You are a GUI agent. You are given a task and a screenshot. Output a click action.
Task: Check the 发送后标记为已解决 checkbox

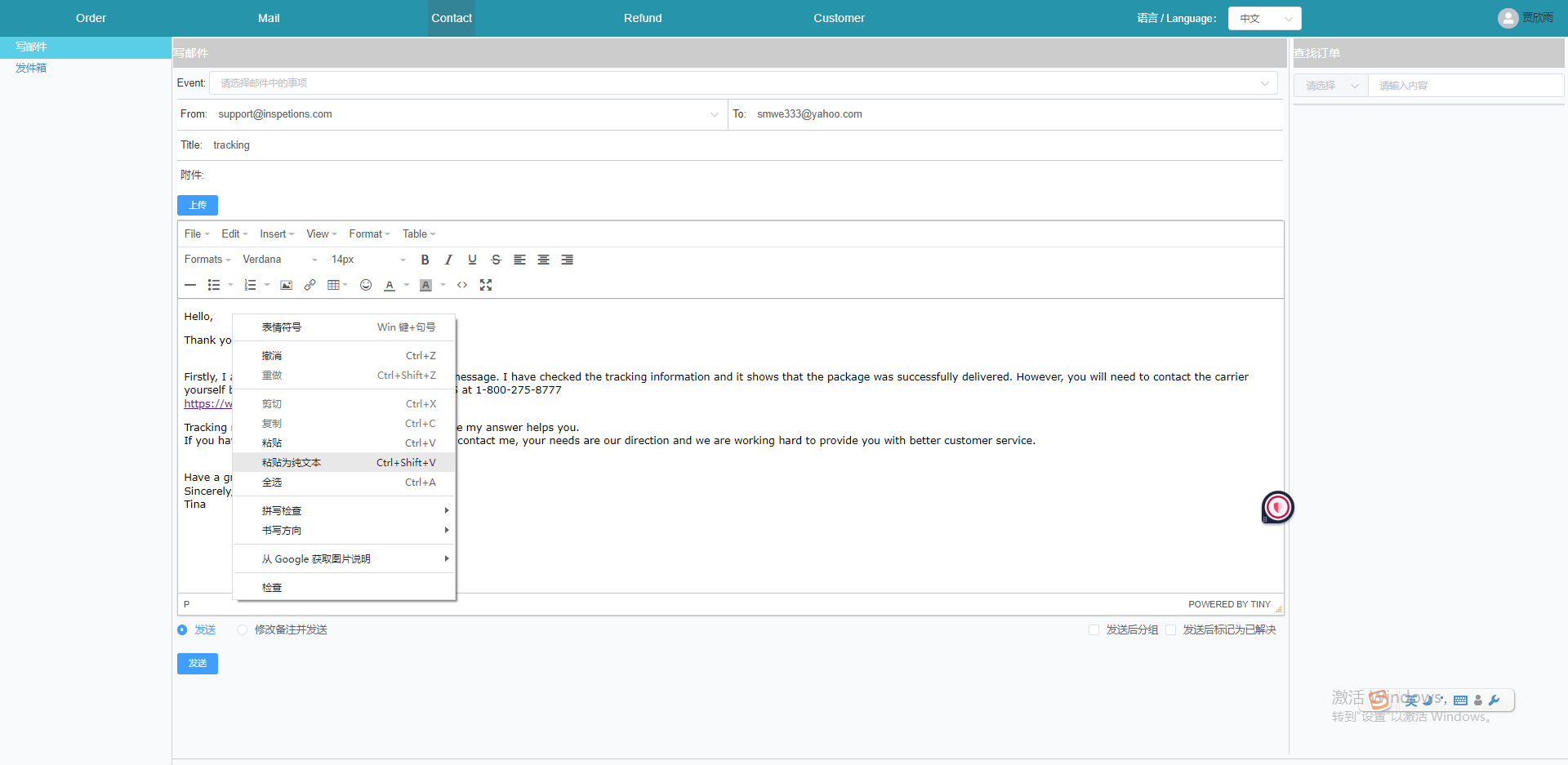(x=1170, y=630)
